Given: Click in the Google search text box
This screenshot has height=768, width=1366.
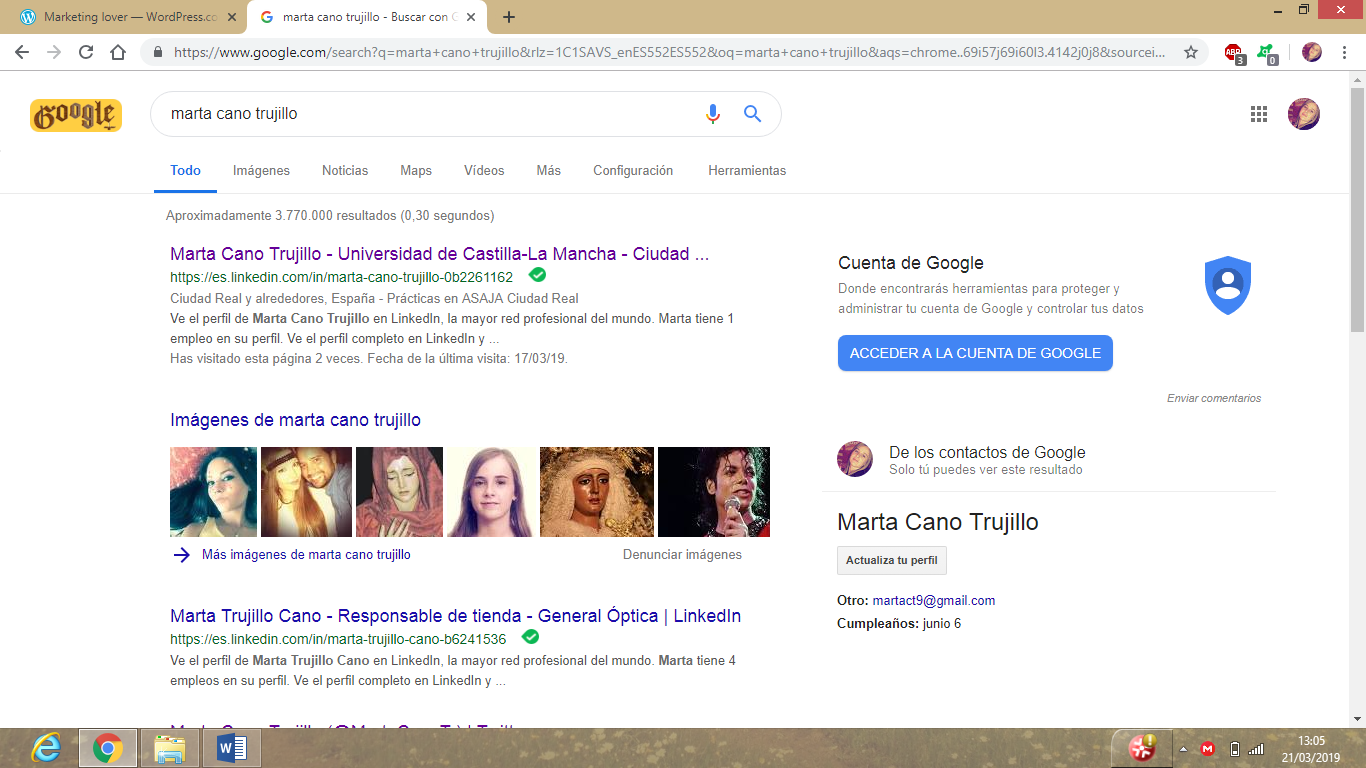Looking at the screenshot, I should click(x=430, y=114).
